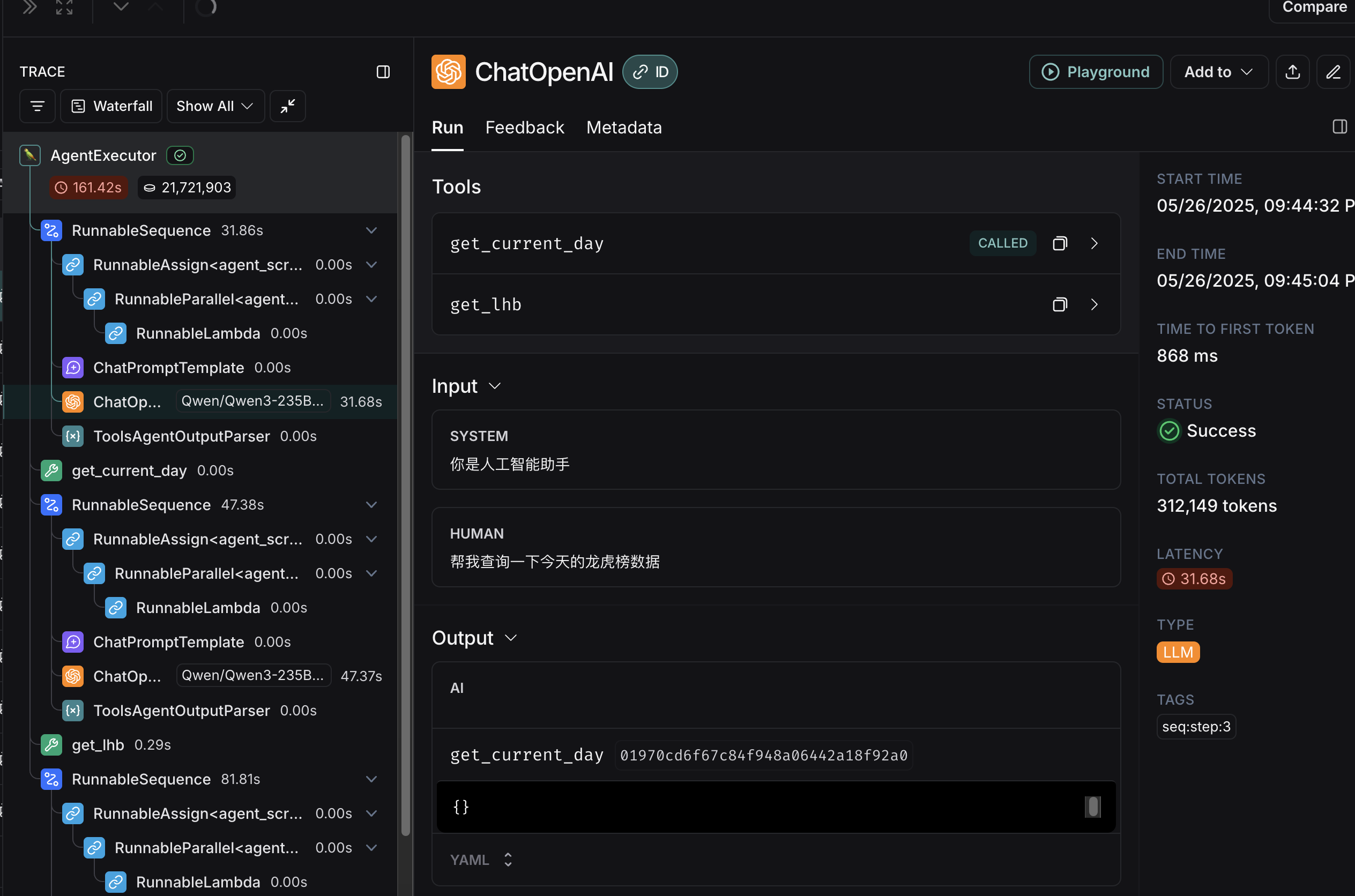Click the 31.68s latency badge

(1194, 579)
